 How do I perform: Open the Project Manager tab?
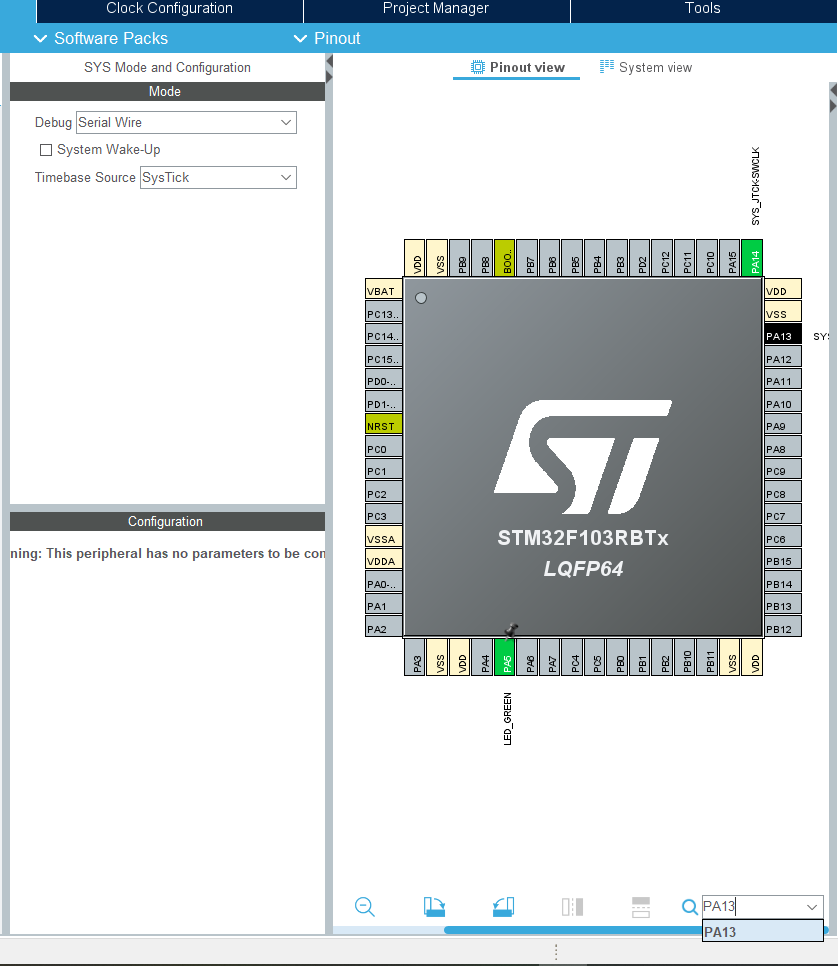[436, 9]
